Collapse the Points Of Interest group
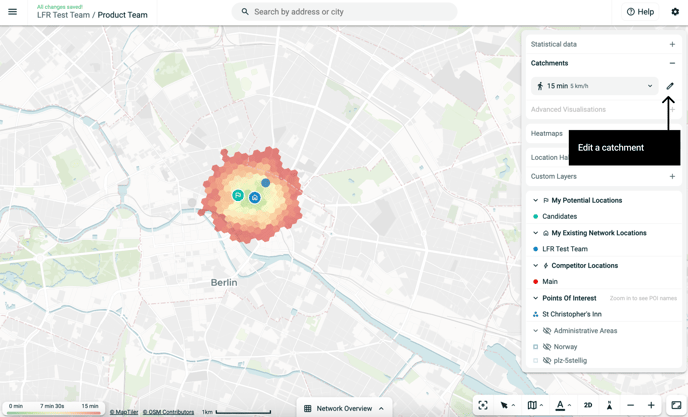 click(x=535, y=298)
